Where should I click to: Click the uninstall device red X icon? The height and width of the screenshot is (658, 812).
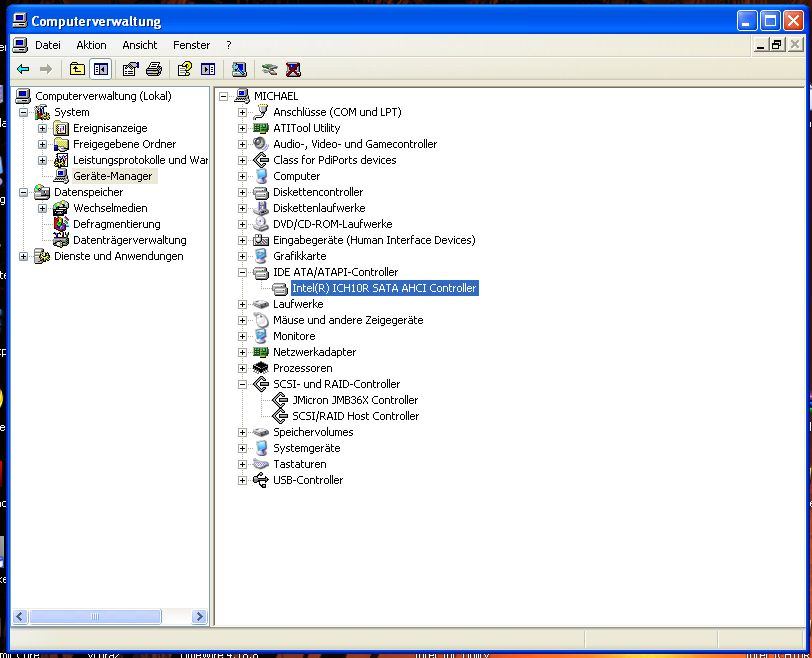pyautogui.click(x=293, y=69)
